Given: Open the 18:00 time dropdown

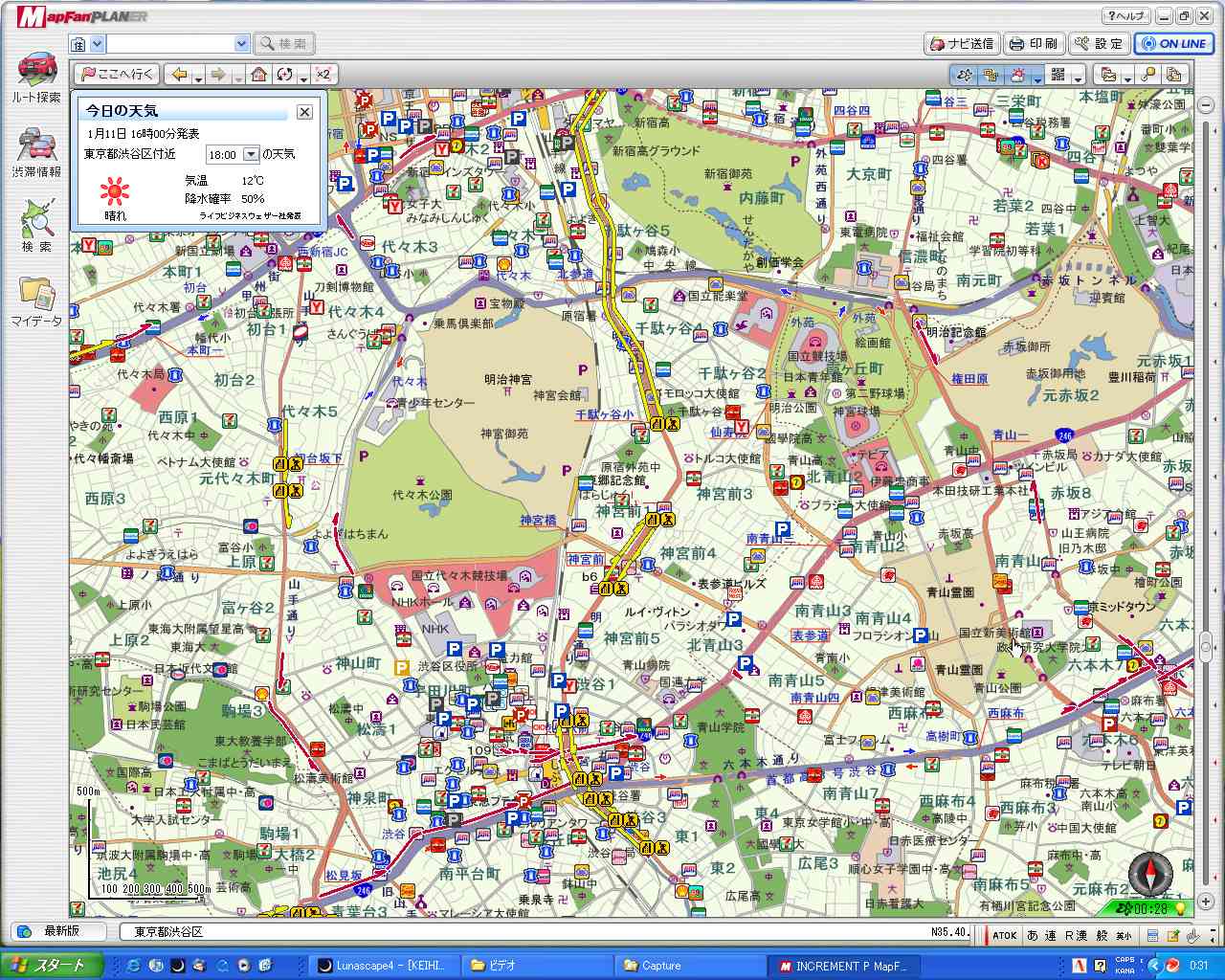Looking at the screenshot, I should (x=252, y=154).
